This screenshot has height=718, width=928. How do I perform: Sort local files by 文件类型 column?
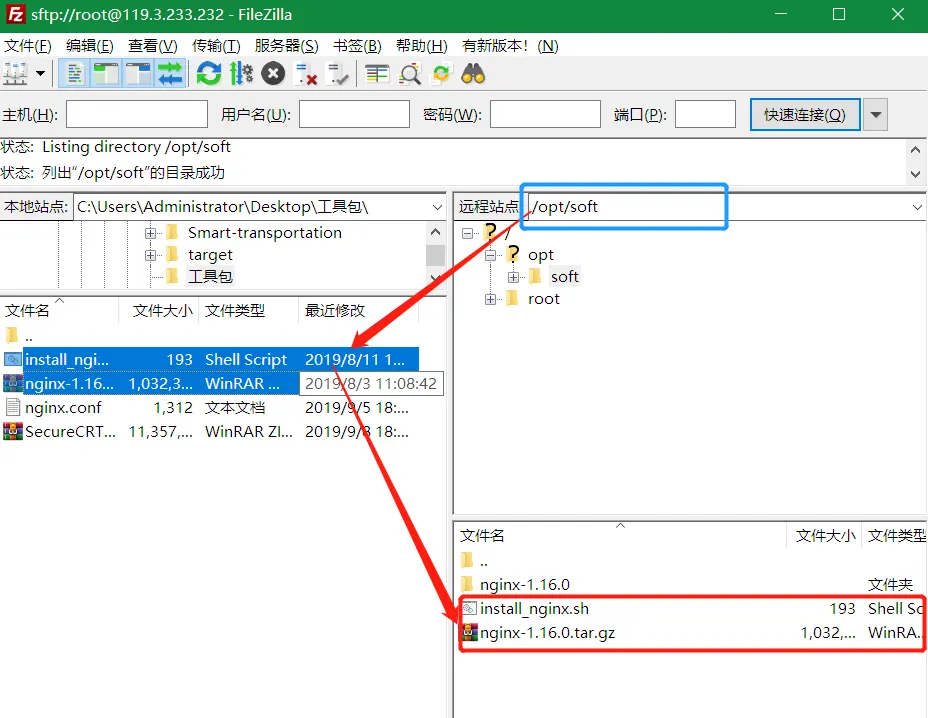[x=249, y=311]
